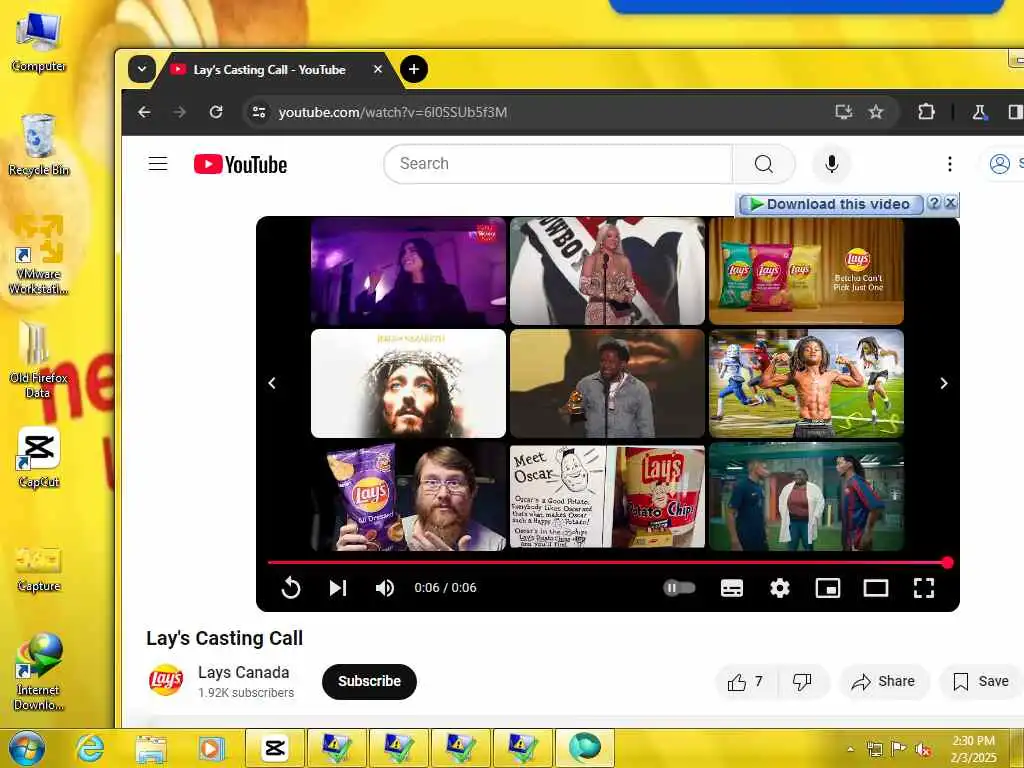This screenshot has height=768, width=1024.
Task: Enable the miniplayer
Action: (x=827, y=588)
